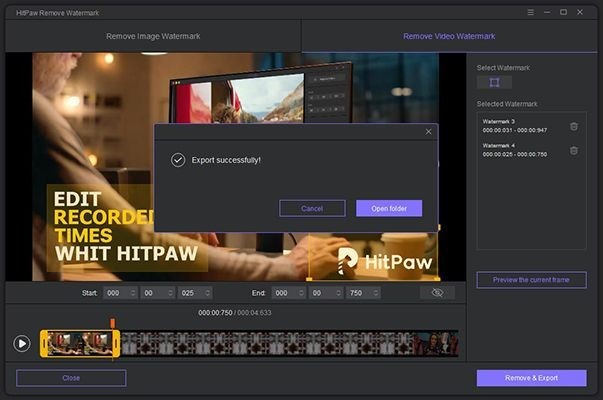Adjust the Start hours stepper arrows
Viewport: 603px width, 400px height.
click(133, 293)
